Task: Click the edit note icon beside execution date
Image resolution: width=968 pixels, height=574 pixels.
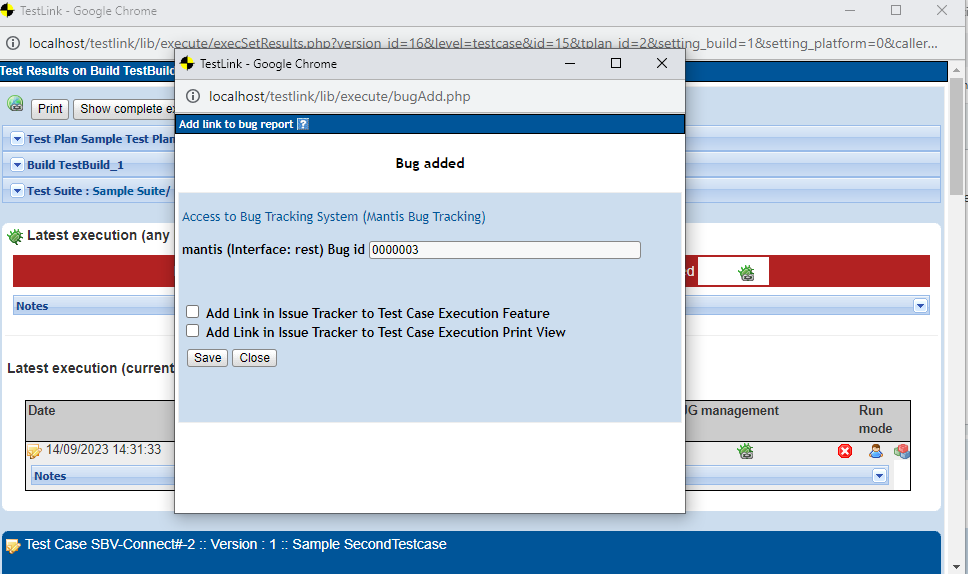Action: pos(34,452)
